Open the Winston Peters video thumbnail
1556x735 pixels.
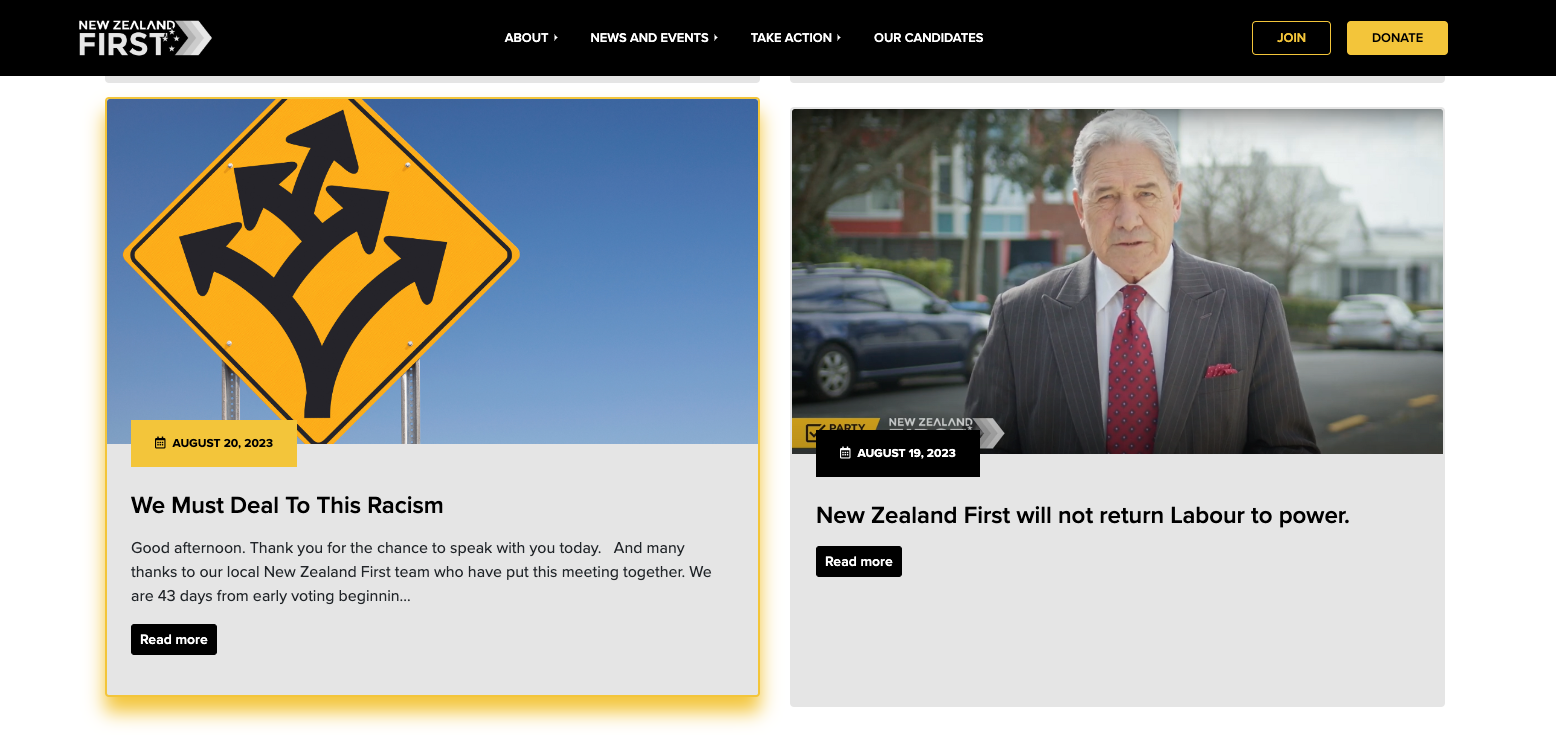[x=1117, y=281]
